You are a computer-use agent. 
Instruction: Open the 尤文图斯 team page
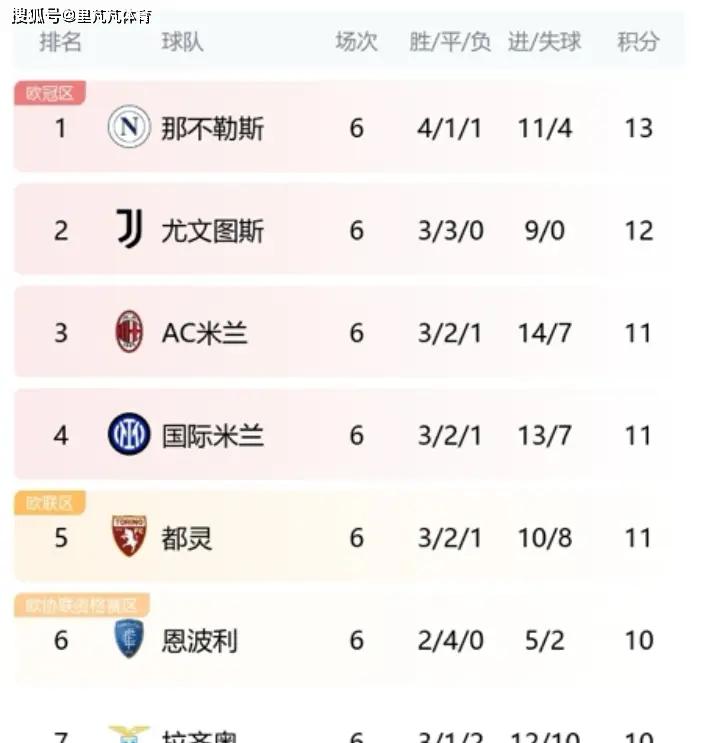pyautogui.click(x=212, y=231)
